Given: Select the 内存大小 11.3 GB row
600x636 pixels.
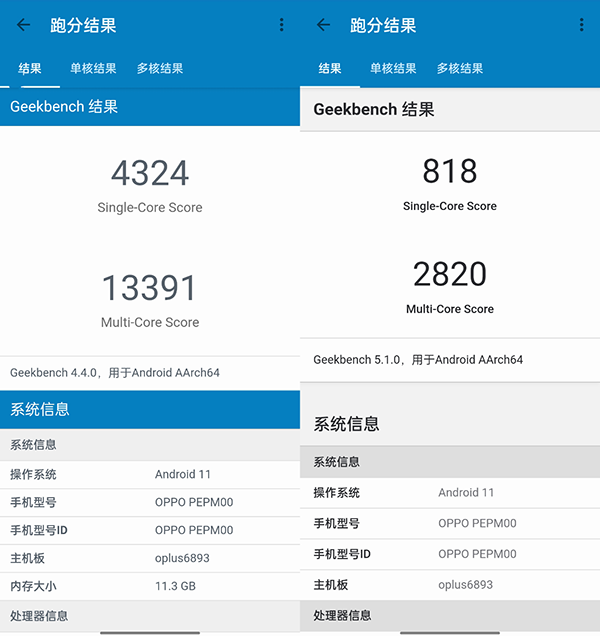Looking at the screenshot, I should tap(150, 586).
